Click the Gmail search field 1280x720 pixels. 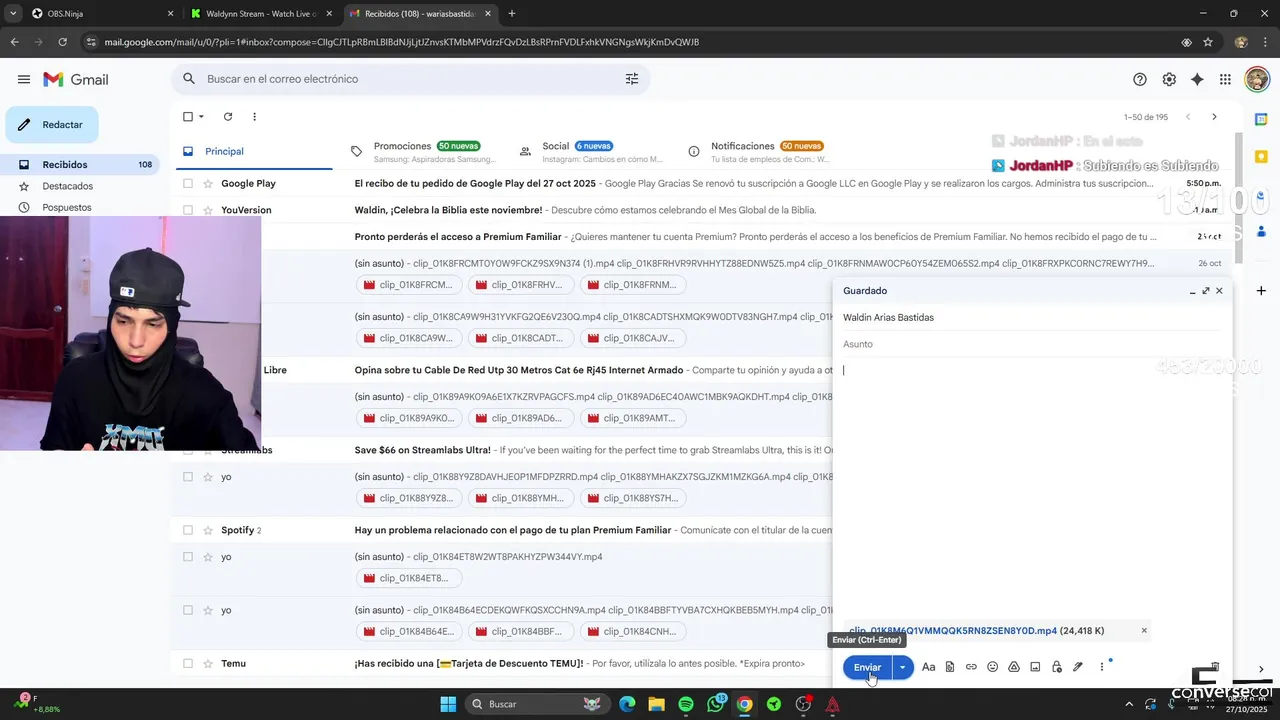(410, 79)
